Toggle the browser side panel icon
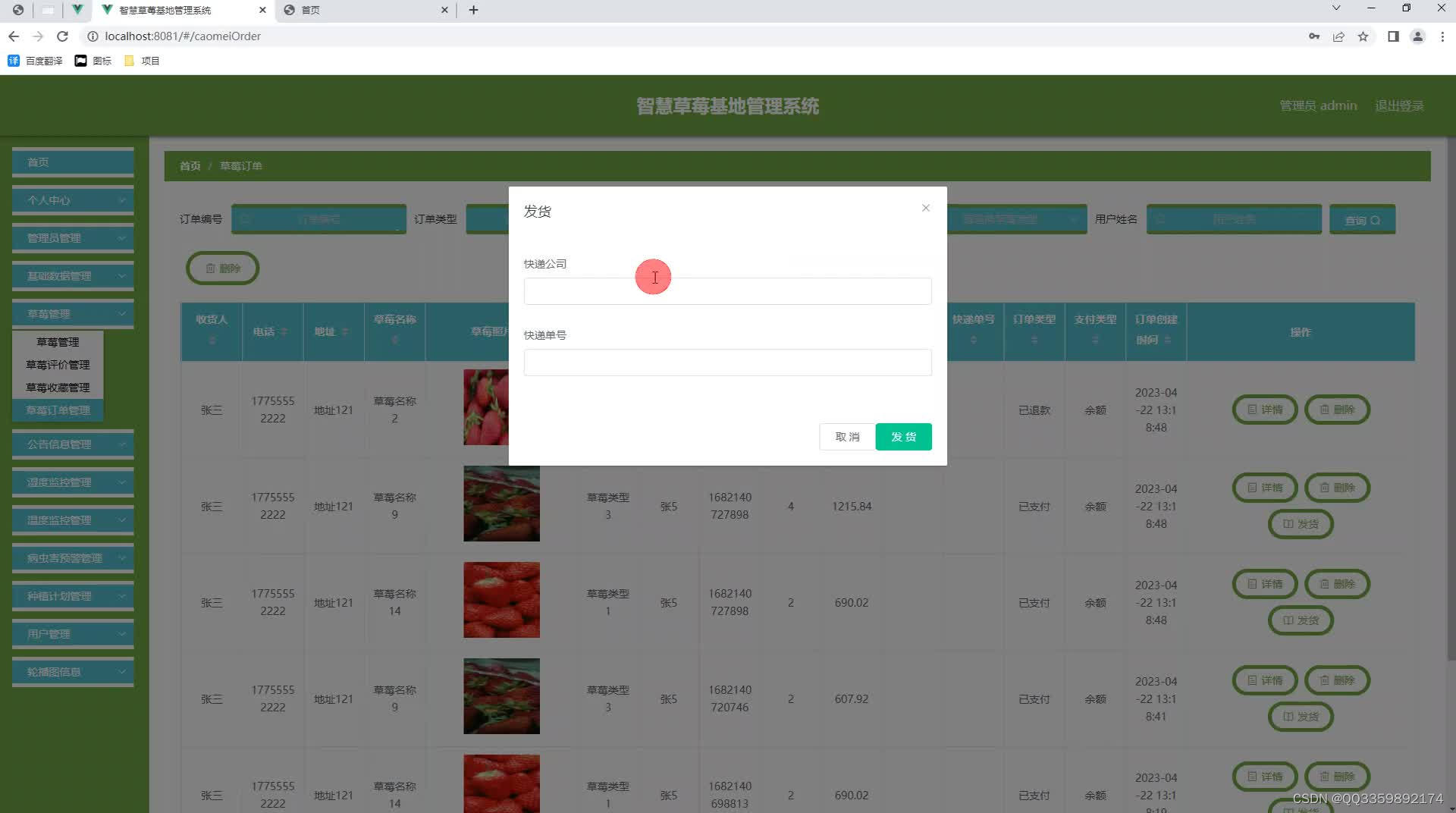The image size is (1456, 813). [1393, 36]
